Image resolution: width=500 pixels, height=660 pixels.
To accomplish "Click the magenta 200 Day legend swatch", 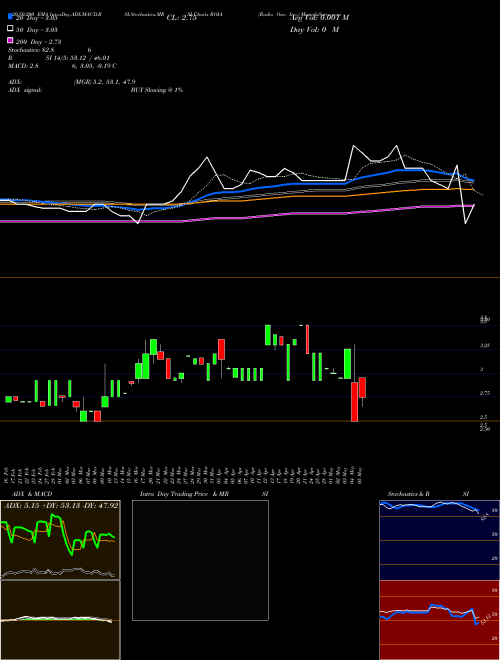I will point(10,41).
